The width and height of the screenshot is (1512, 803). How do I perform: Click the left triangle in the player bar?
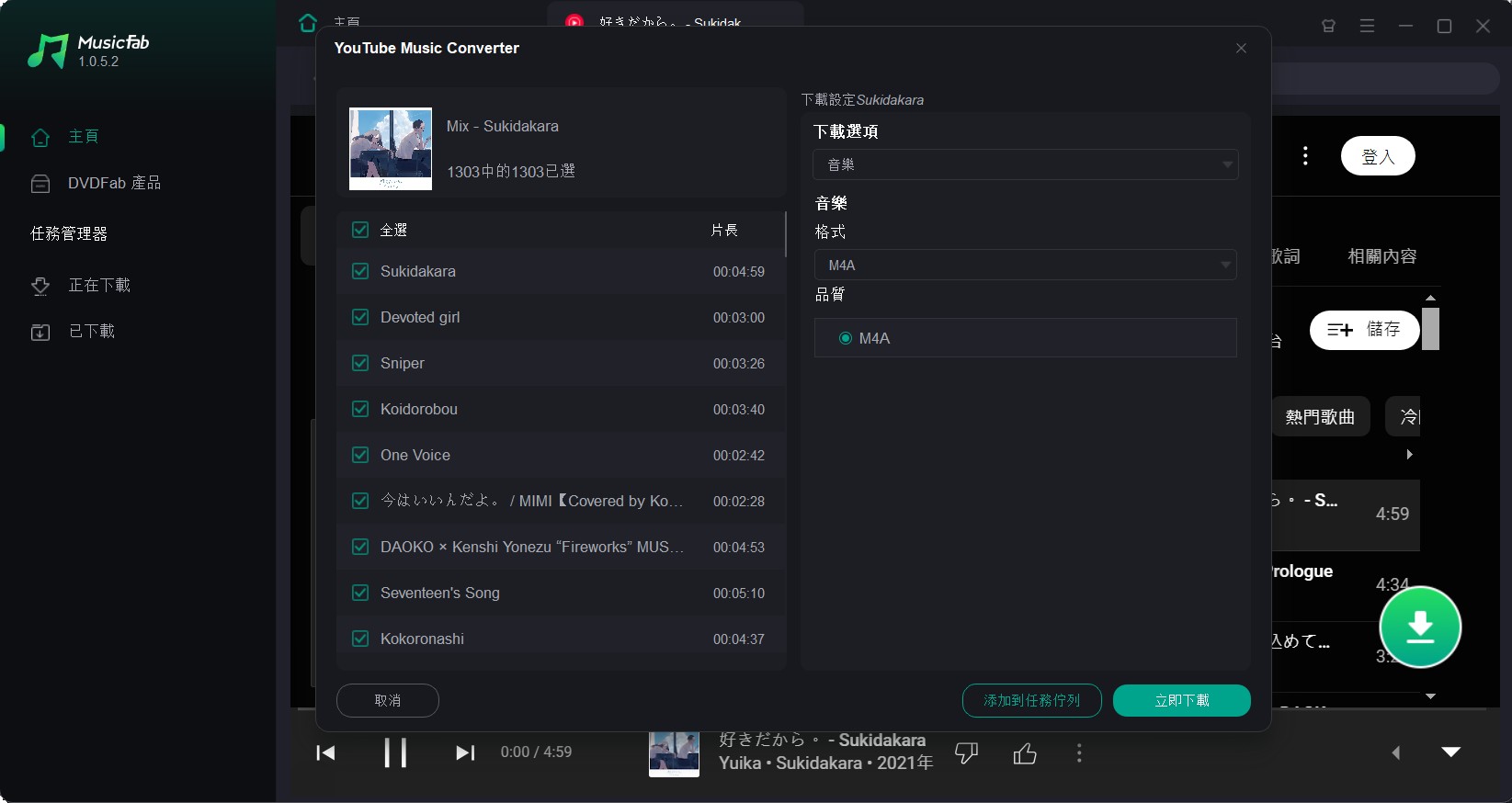click(x=1395, y=752)
